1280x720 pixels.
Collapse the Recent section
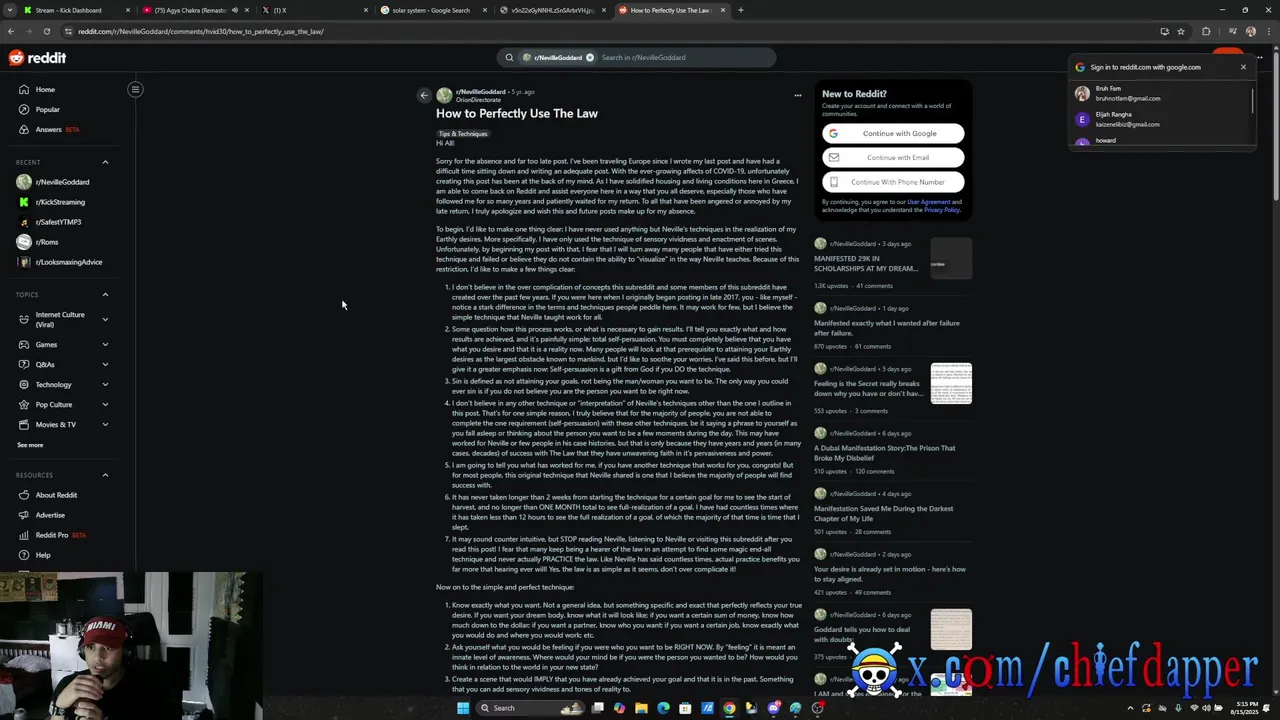tap(105, 162)
